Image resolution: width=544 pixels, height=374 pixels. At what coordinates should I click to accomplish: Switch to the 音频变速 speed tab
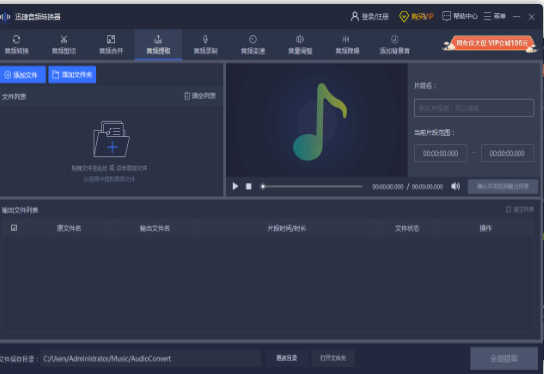click(x=253, y=44)
